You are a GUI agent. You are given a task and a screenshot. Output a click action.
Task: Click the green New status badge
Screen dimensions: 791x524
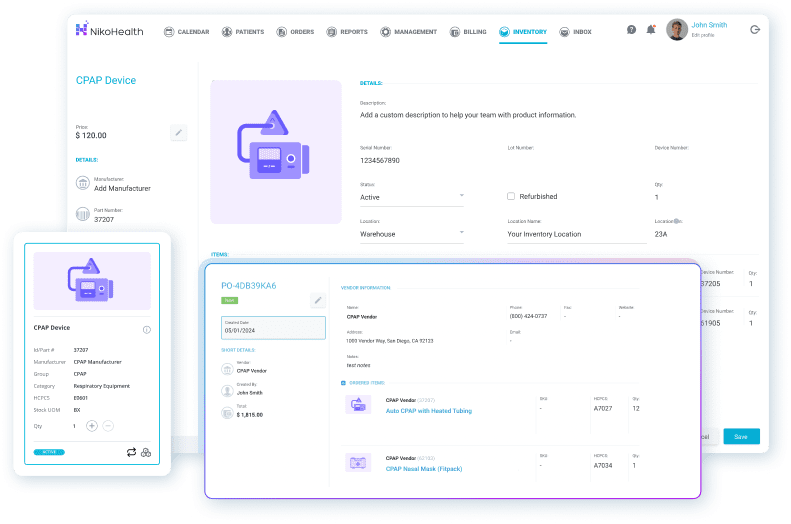230,300
